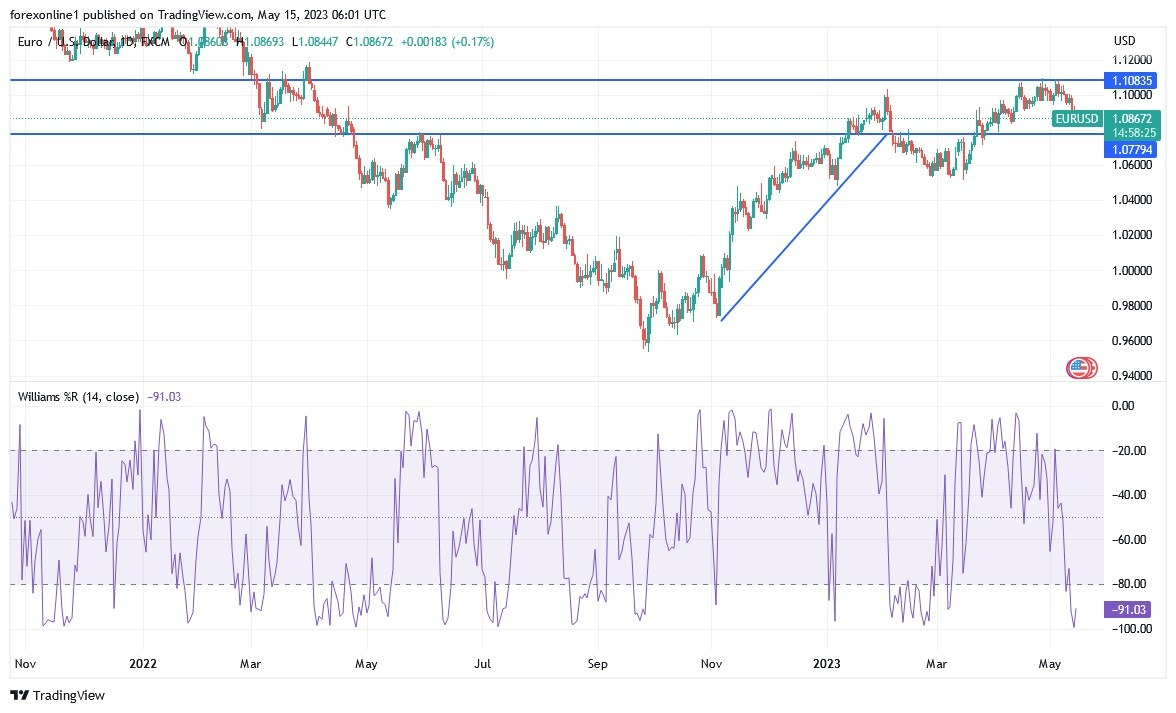Image resolution: width=1176 pixels, height=713 pixels.
Task: Click the H1.08693 high value in legend
Action: [258, 42]
